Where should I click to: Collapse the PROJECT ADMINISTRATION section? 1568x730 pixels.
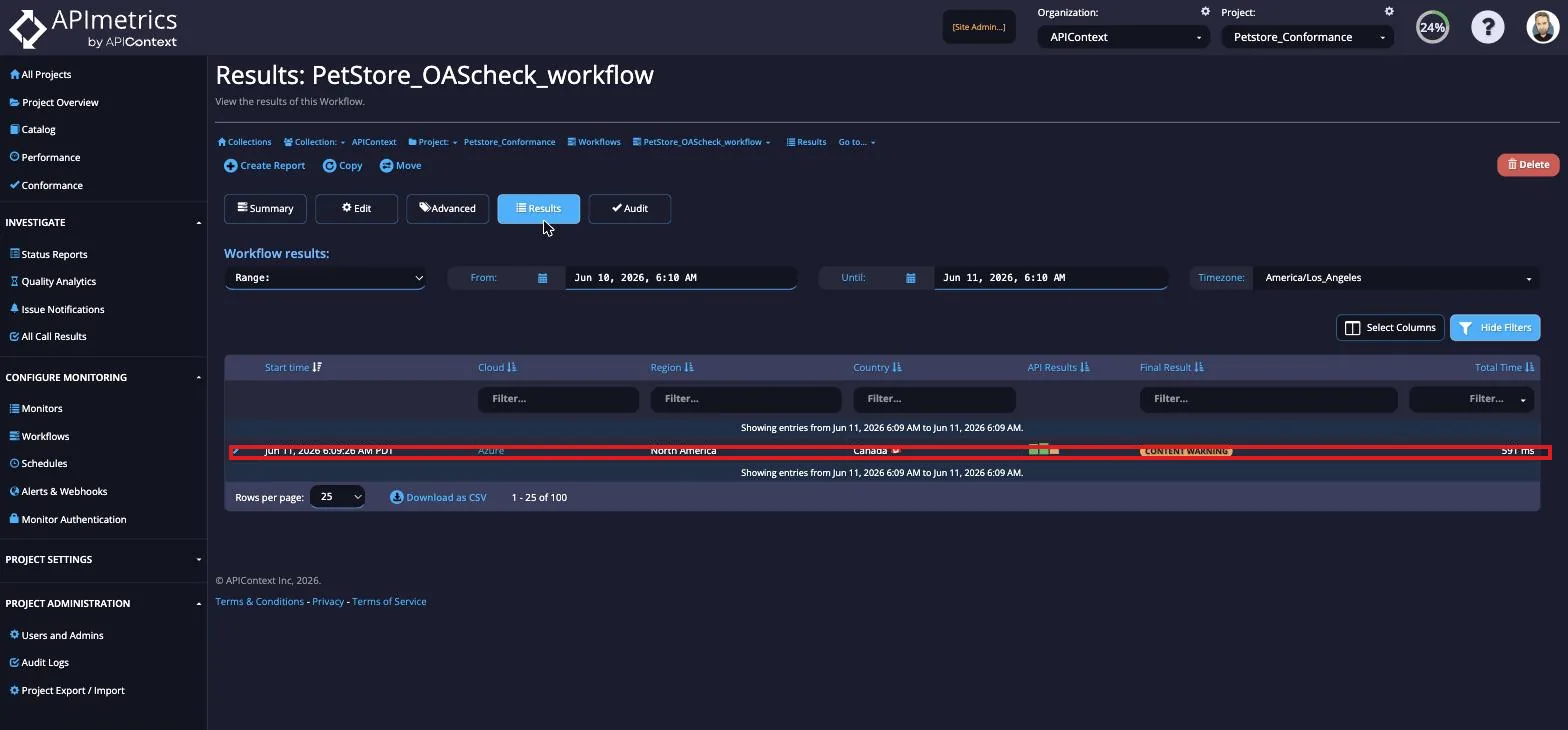[103, 603]
